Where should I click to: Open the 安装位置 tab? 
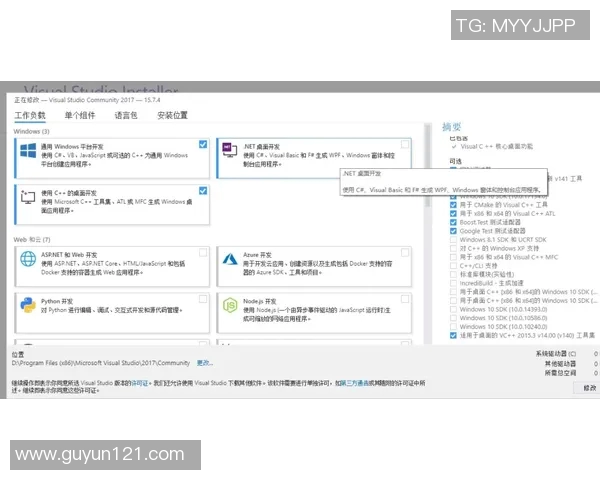(x=172, y=115)
